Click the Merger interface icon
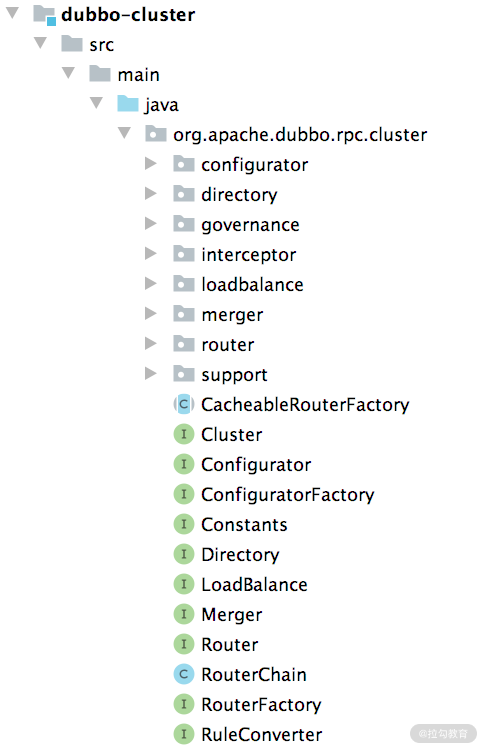 pyautogui.click(x=183, y=614)
